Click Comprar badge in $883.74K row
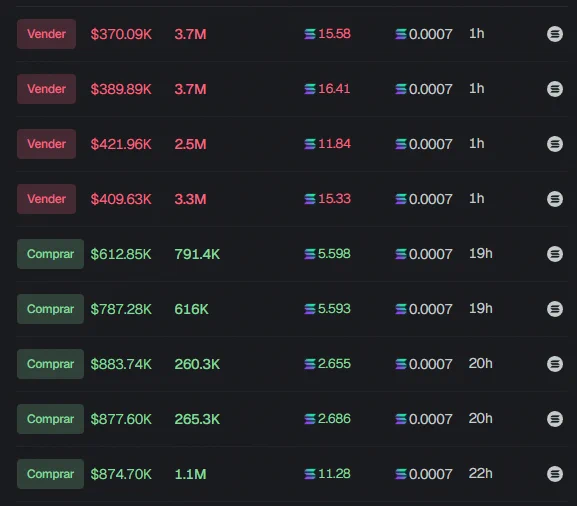The height and width of the screenshot is (506, 577). click(x=50, y=364)
